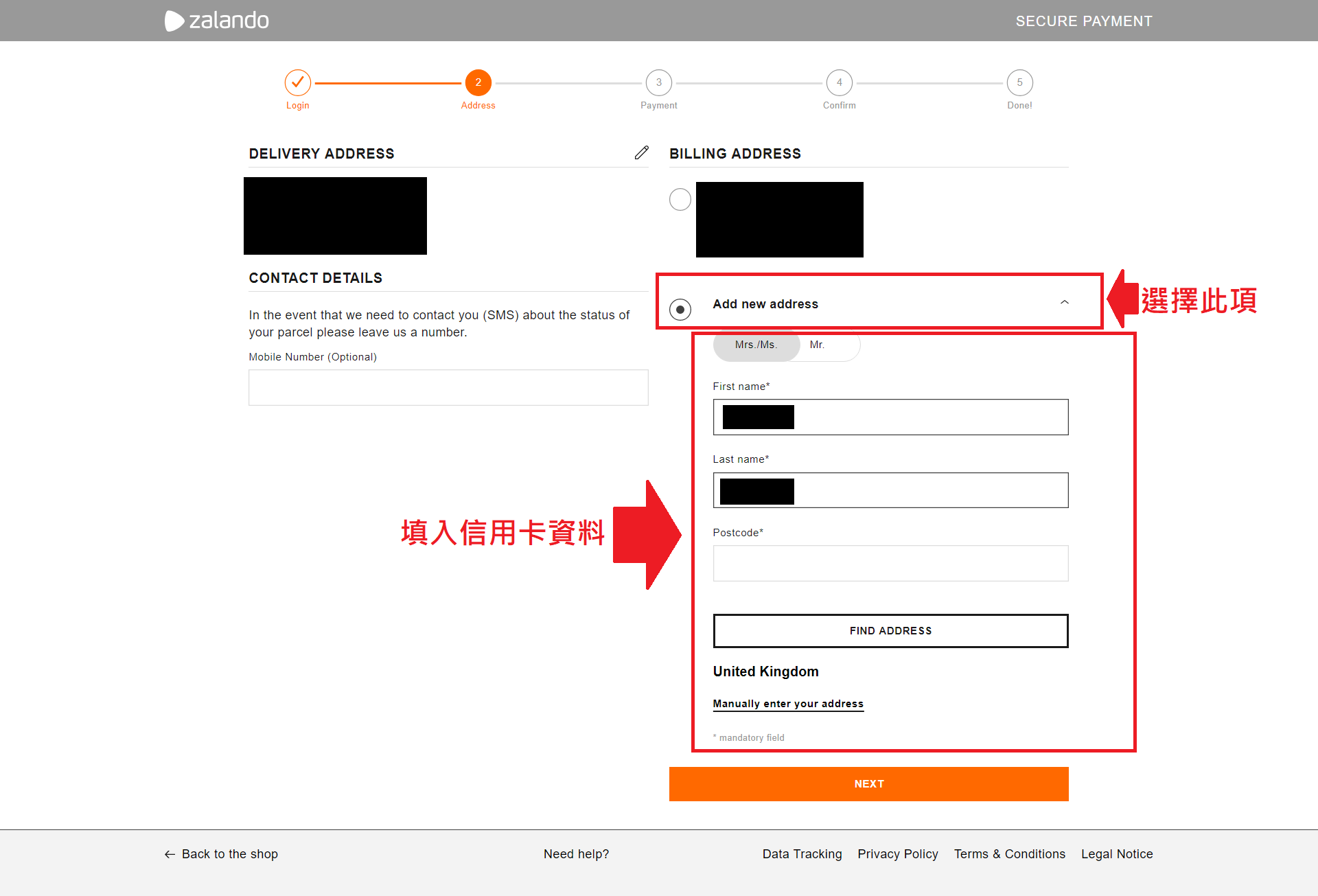Viewport: 1318px width, 896px height.
Task: Click the step 2 Address circle
Action: point(478,82)
